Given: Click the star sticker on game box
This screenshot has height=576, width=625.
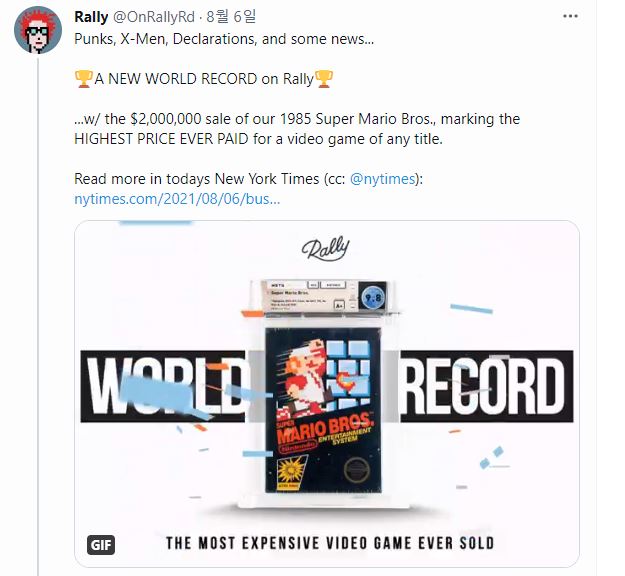Looking at the screenshot, I should (x=290, y=472).
